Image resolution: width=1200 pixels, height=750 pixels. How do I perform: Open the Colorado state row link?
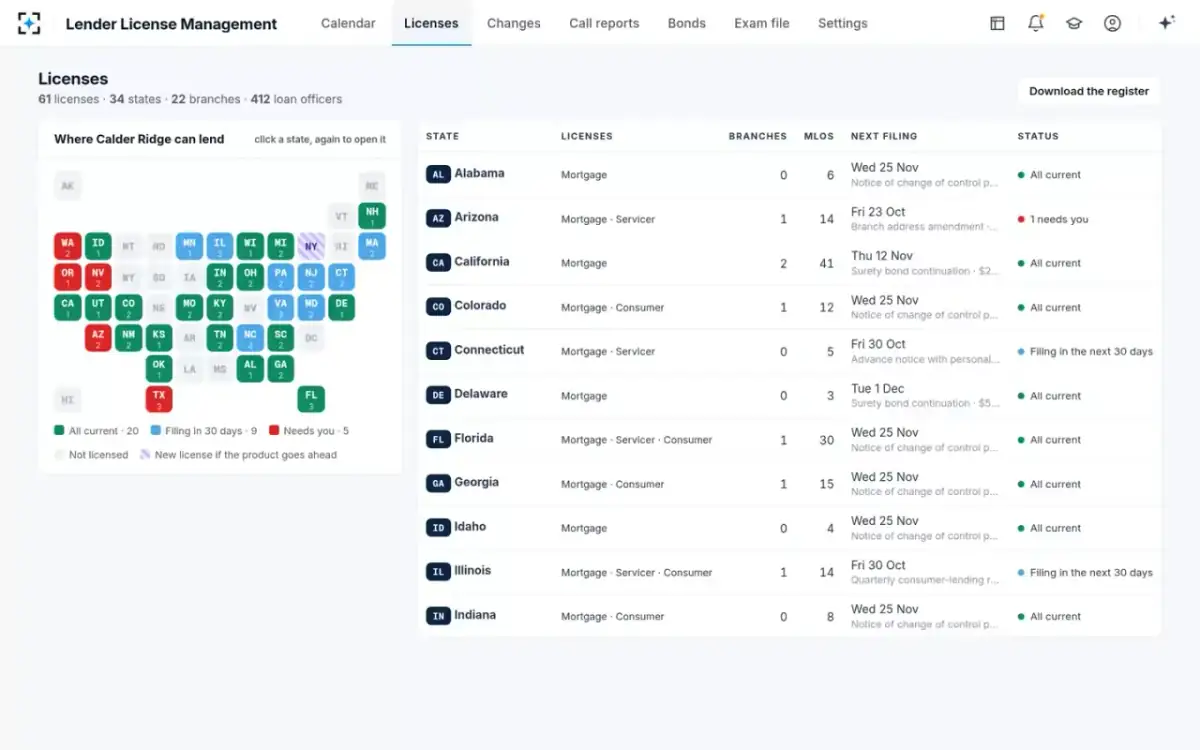480,305
